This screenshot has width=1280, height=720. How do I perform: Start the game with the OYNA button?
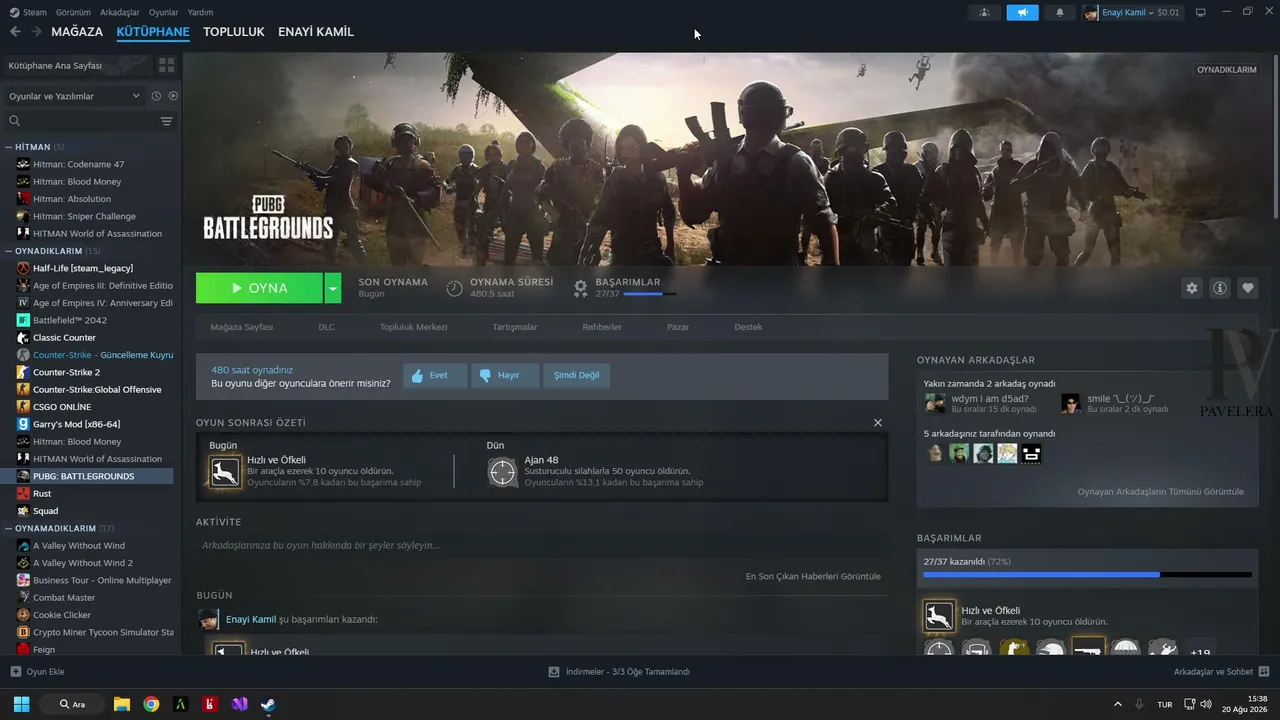(259, 288)
